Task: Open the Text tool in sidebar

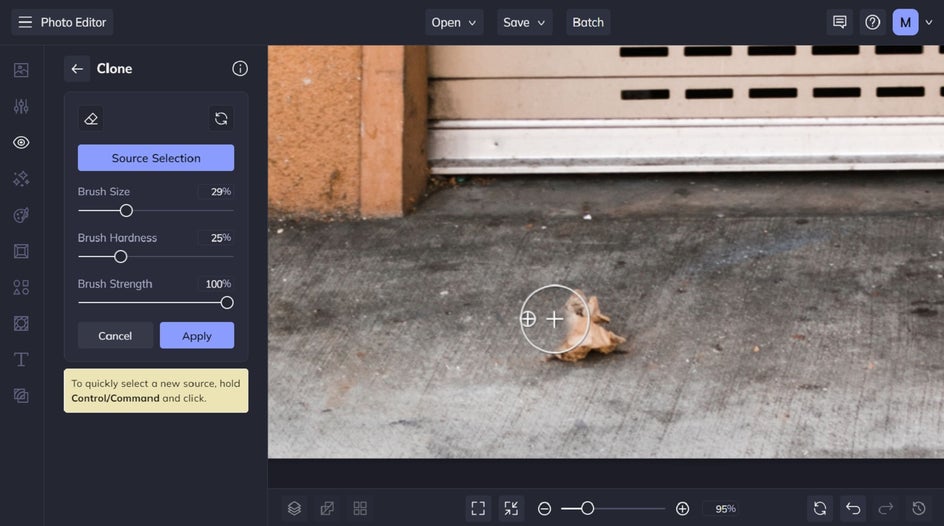Action: [x=21, y=359]
